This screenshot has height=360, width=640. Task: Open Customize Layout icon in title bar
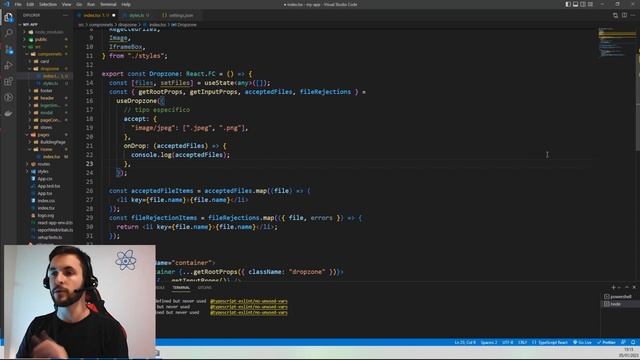(590, 4)
